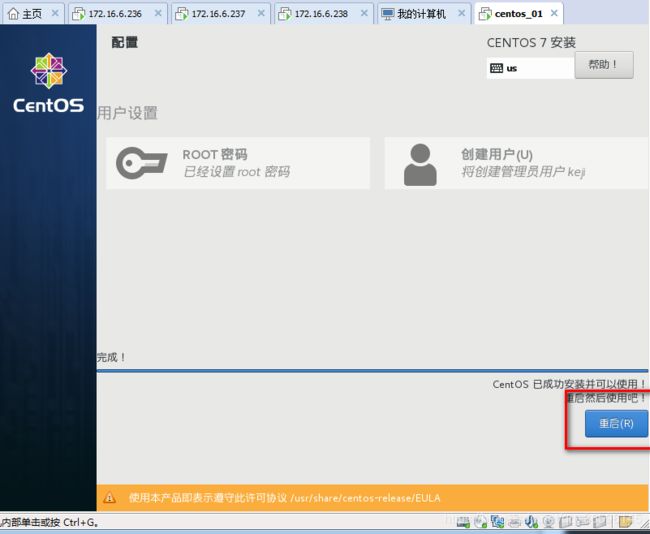The width and height of the screenshot is (650, 534).
Task: Click the 配置 heading
Action: pyautogui.click(x=125, y=42)
